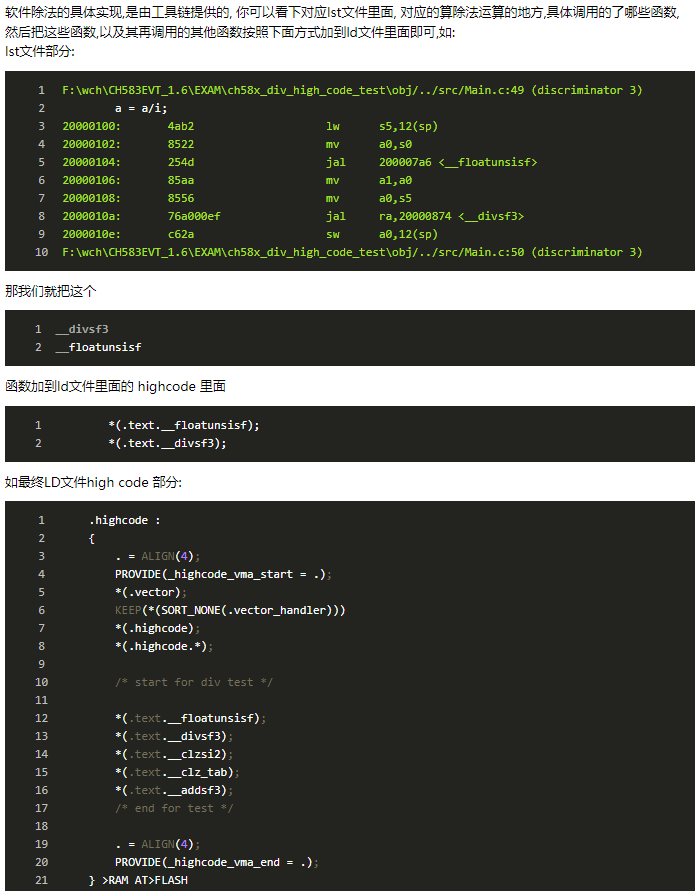Click the "*(.text.__clz_tab);" line
This screenshot has height=891, width=695.
click(178, 772)
